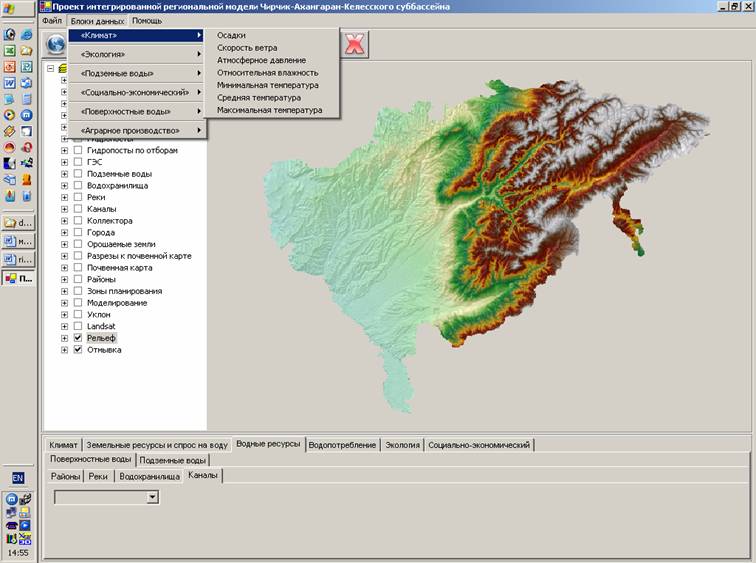This screenshot has height=563, width=756.
Task: Click the globe icon in the toolbar
Action: click(x=56, y=43)
